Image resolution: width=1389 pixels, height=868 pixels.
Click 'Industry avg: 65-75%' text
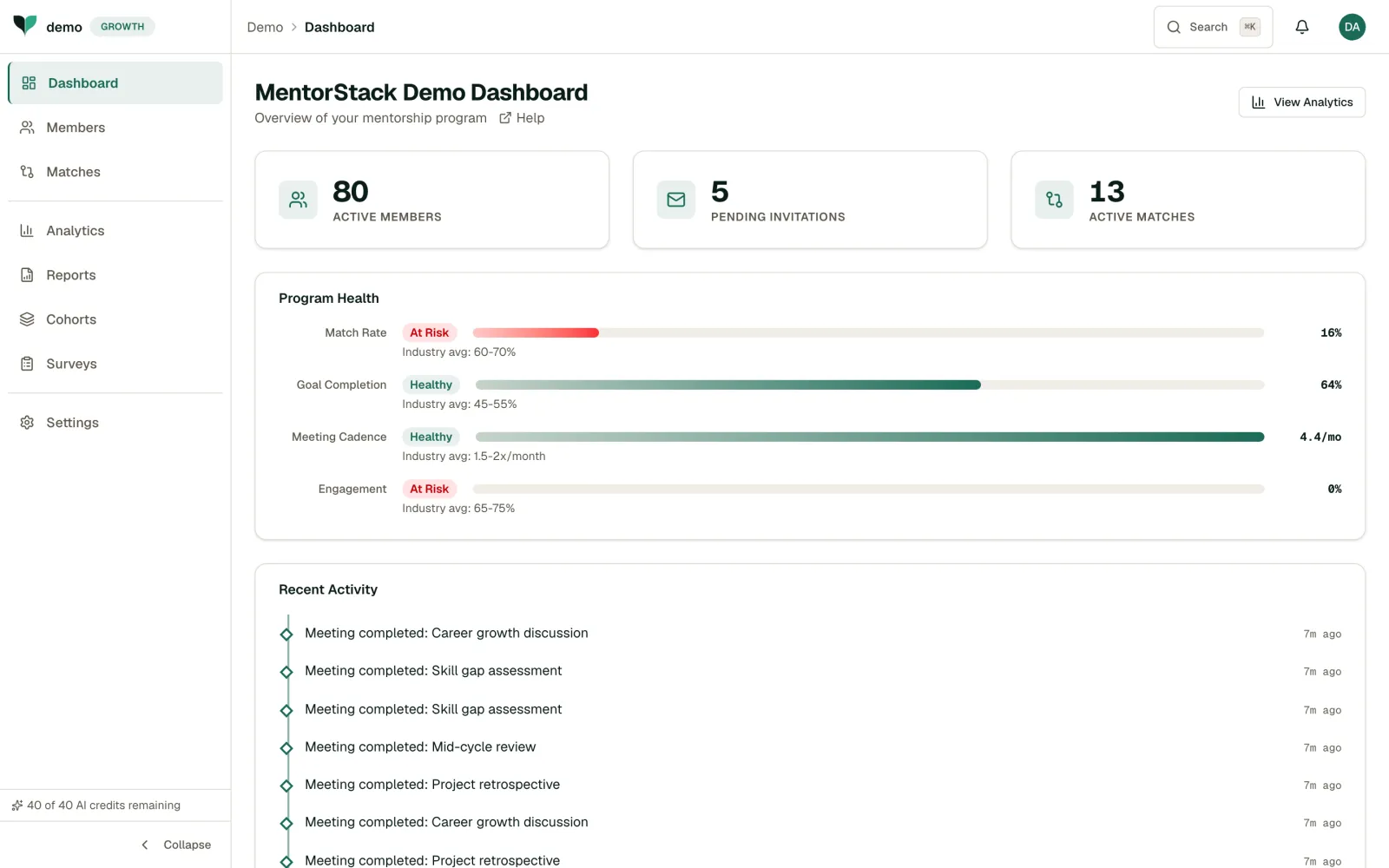(x=458, y=509)
